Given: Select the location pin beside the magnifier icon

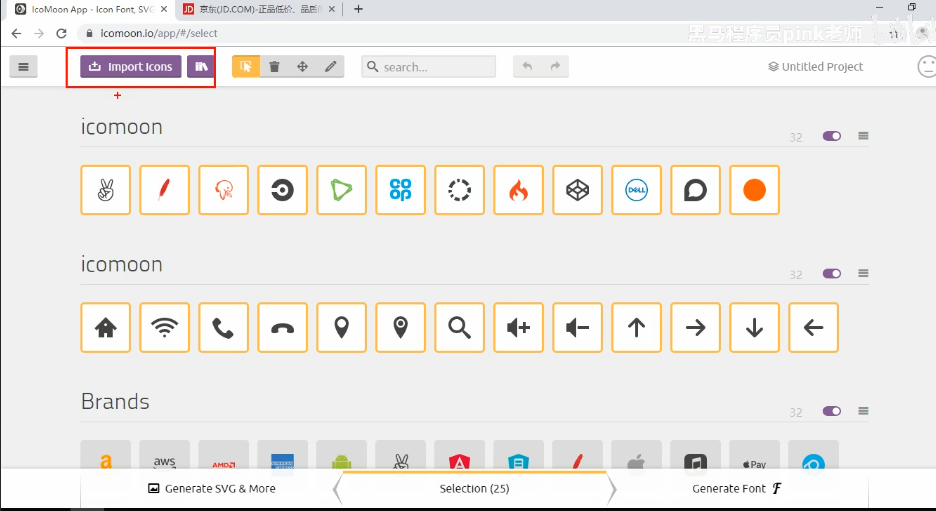Looking at the screenshot, I should (401, 327).
